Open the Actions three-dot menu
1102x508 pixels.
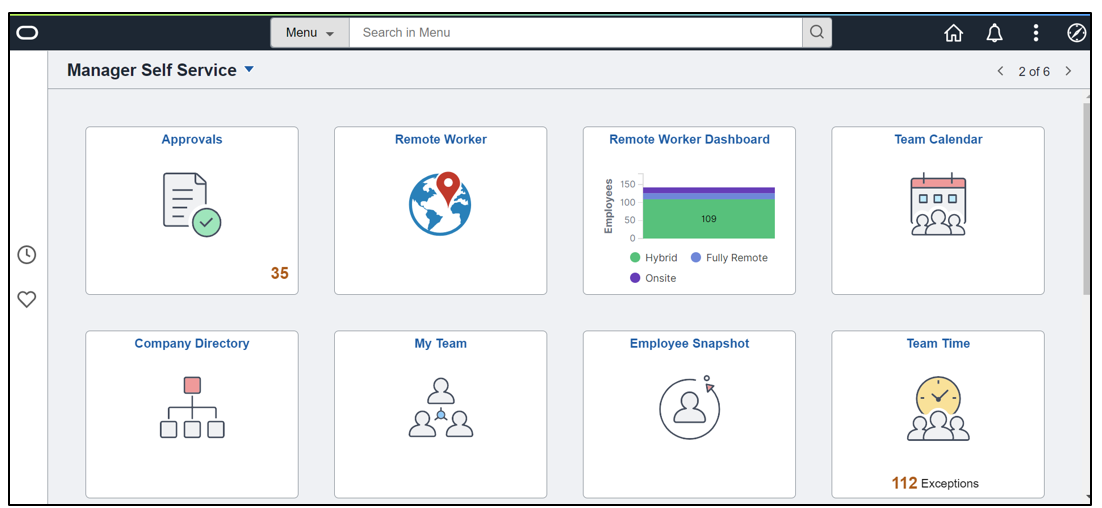coord(1035,33)
